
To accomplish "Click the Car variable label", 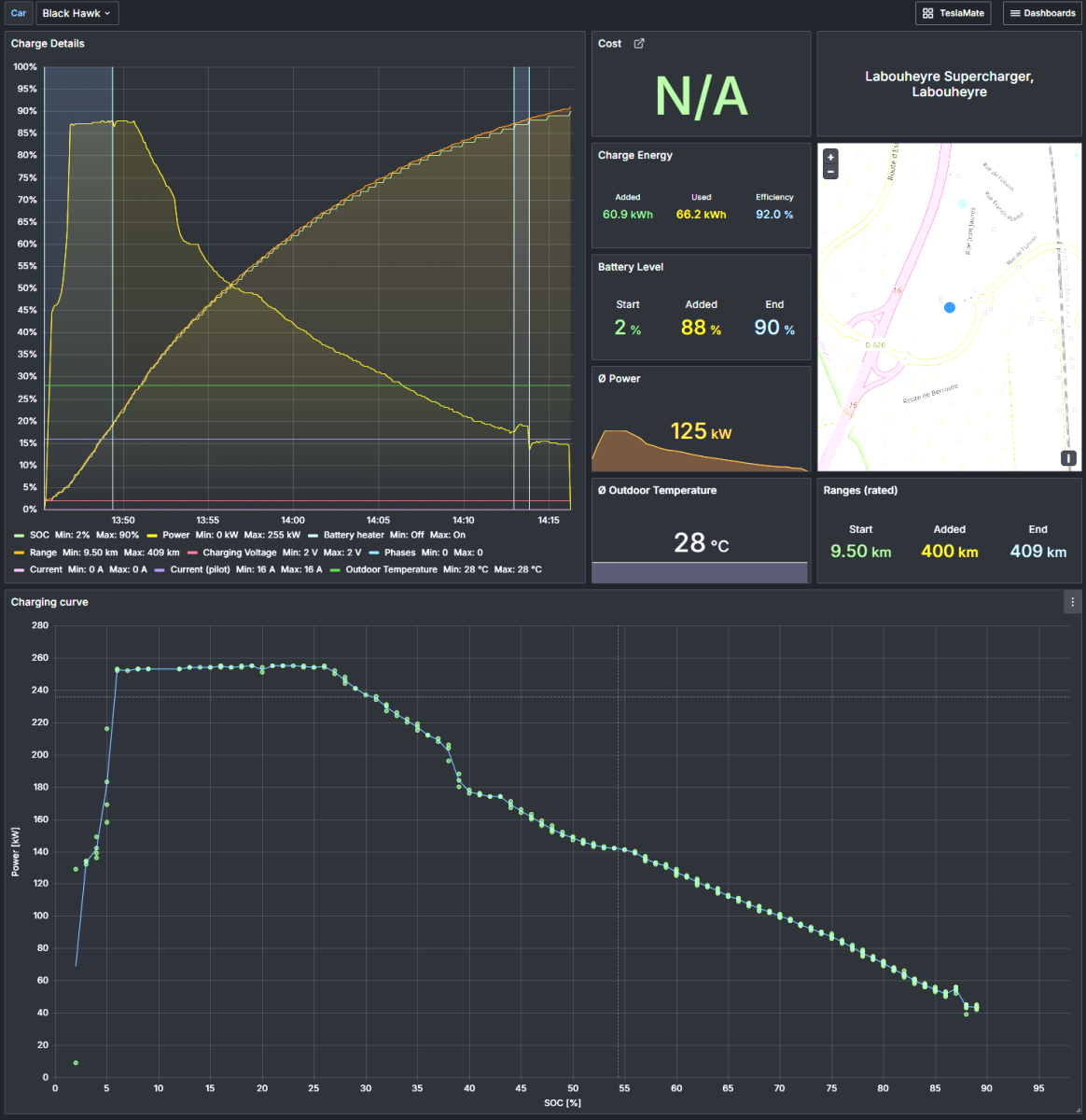I will coord(19,13).
